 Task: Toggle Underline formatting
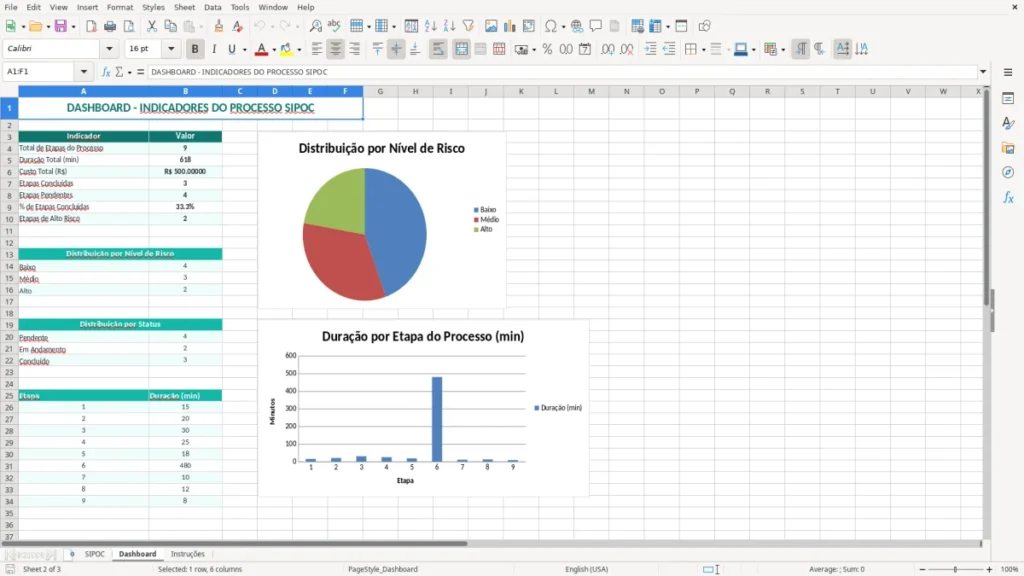tap(231, 49)
